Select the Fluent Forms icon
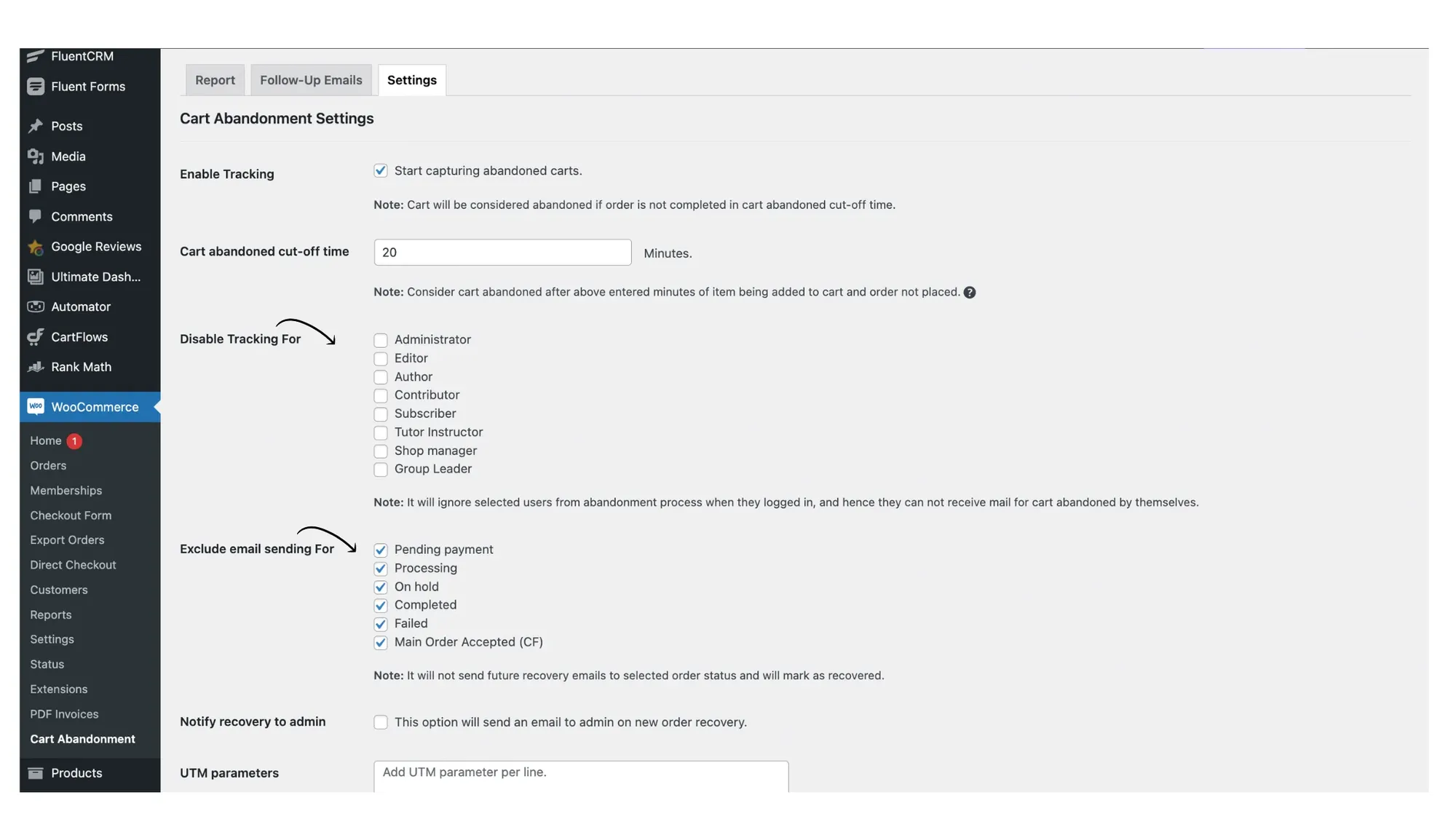1456x819 pixels. tap(36, 86)
